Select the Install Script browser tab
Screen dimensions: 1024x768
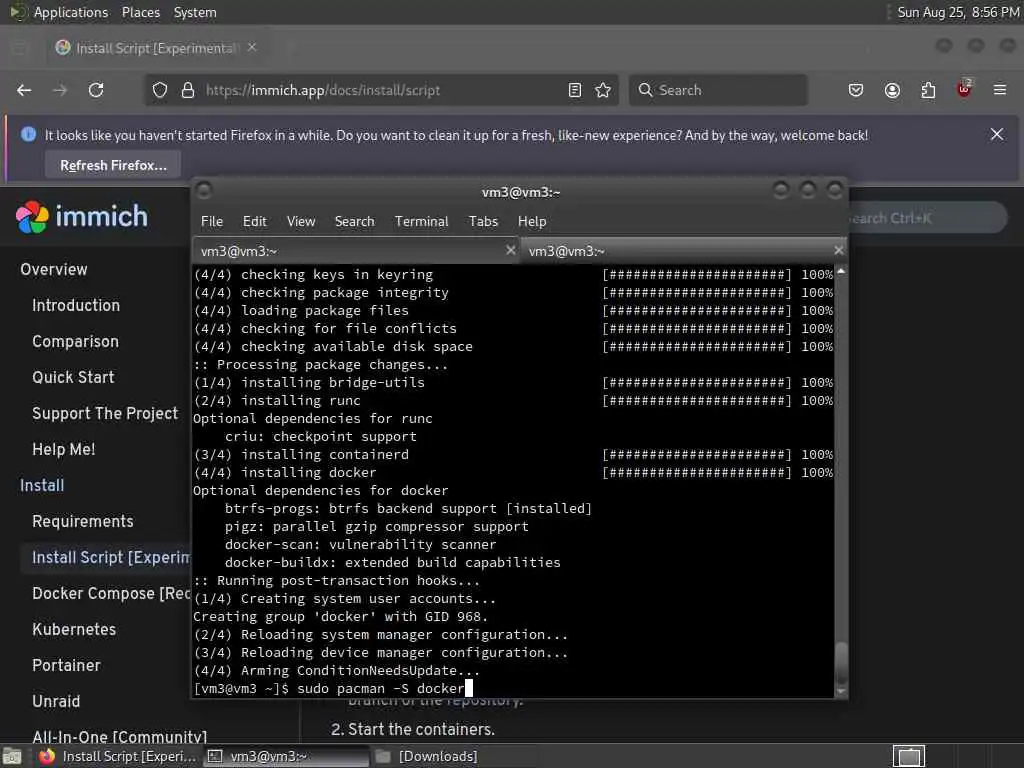coord(155,48)
